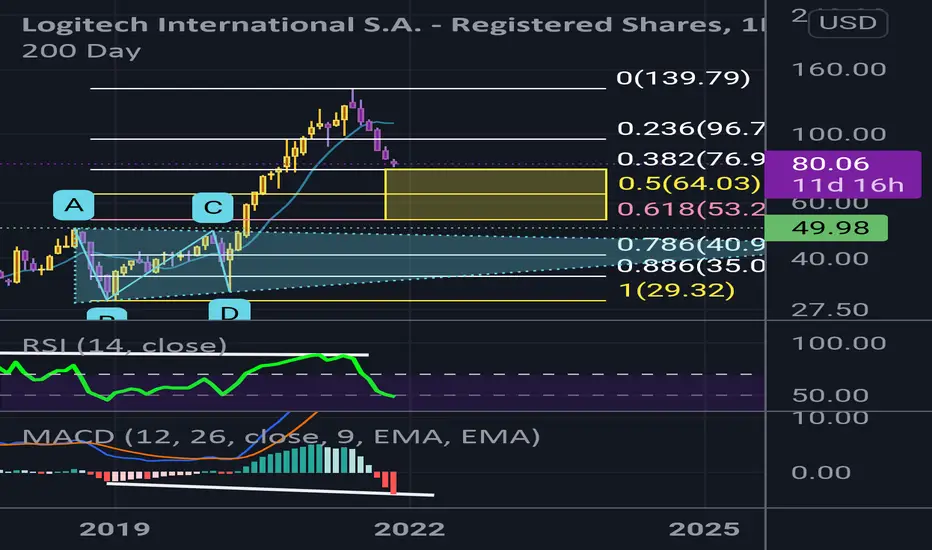Select the green RSI line

tap(196, 378)
